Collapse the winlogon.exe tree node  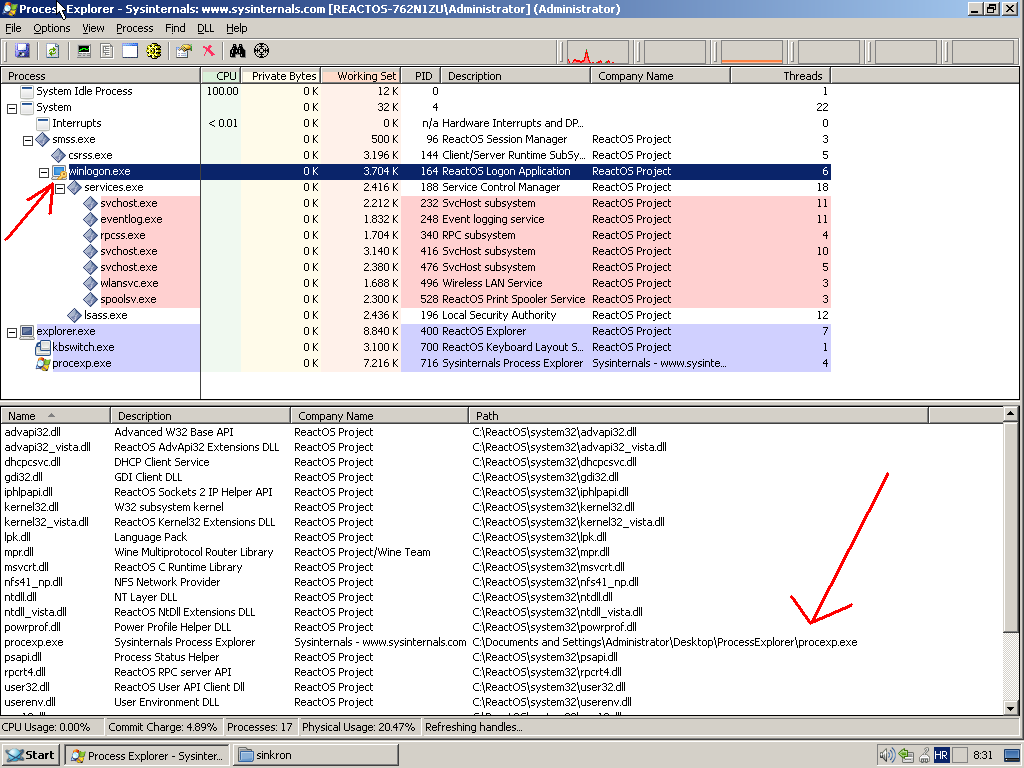[44, 172]
